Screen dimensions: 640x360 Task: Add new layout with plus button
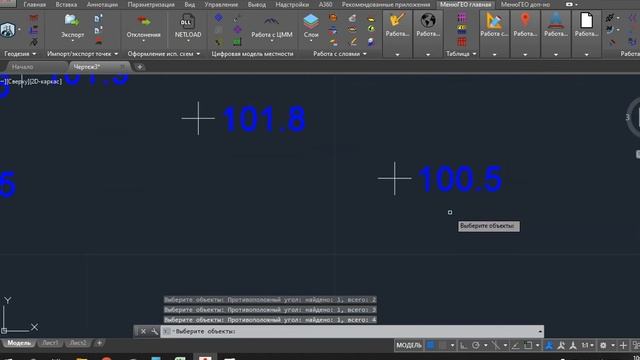click(99, 343)
